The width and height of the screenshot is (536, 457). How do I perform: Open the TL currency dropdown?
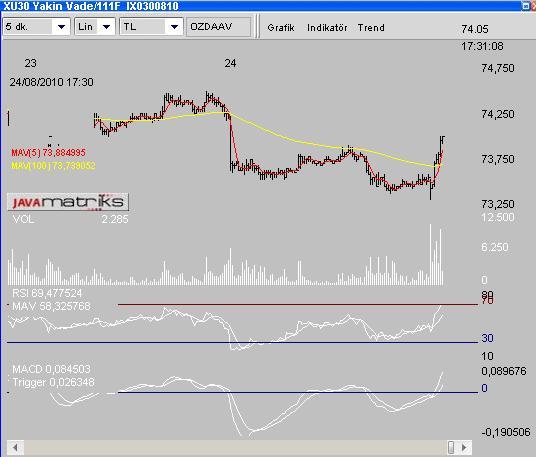[x=150, y=27]
